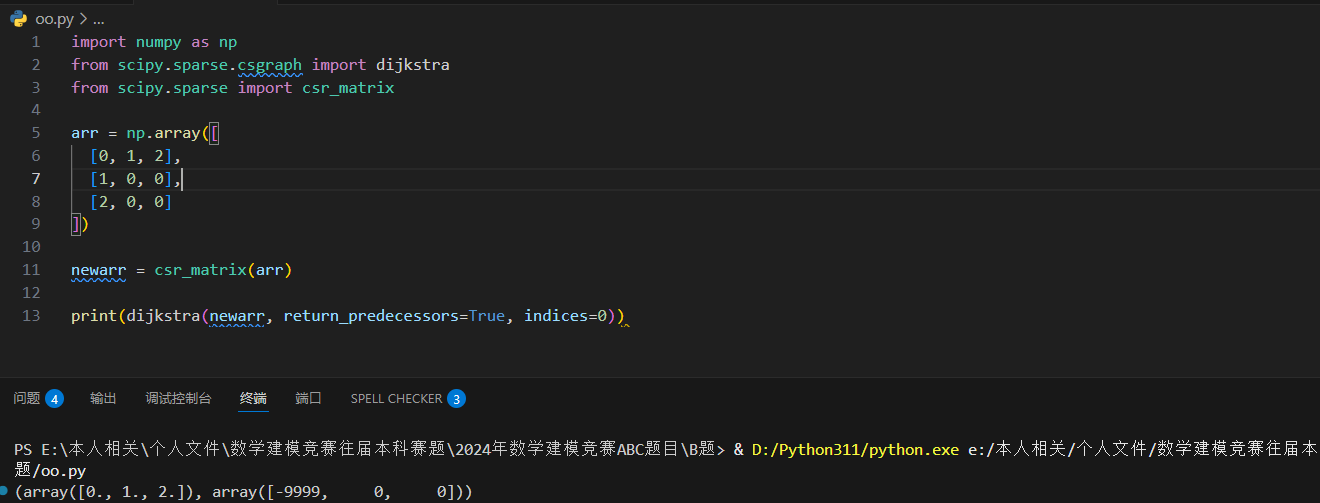Switch to the 问题 problems tab
The height and width of the screenshot is (503, 1320).
[38, 398]
